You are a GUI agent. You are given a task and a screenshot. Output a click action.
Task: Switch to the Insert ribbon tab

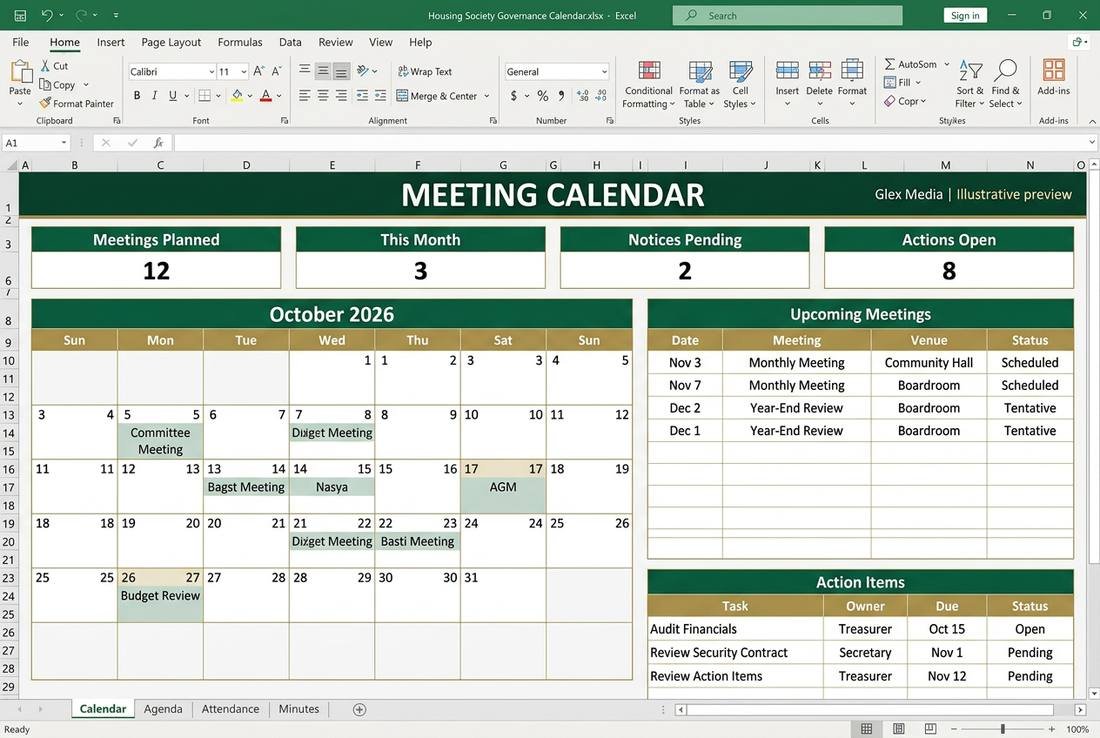pos(111,42)
